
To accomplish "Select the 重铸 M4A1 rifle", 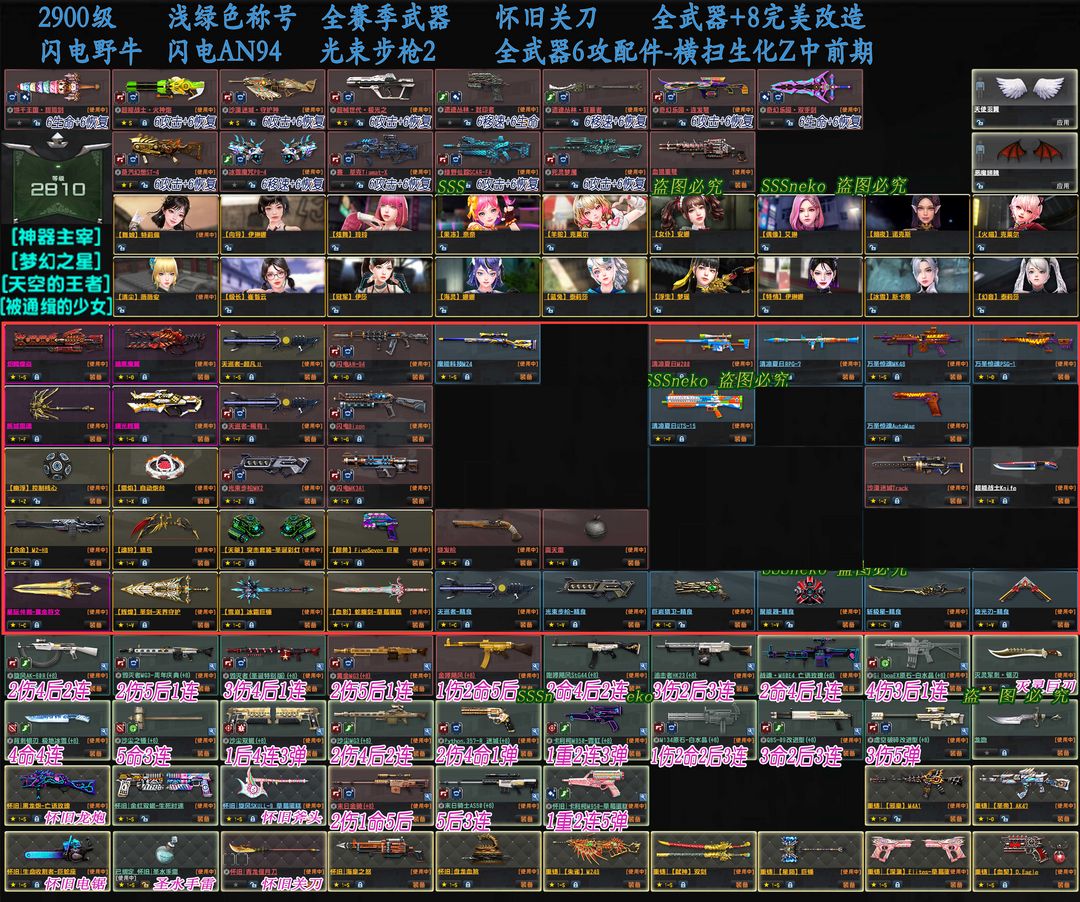I will (x=917, y=795).
